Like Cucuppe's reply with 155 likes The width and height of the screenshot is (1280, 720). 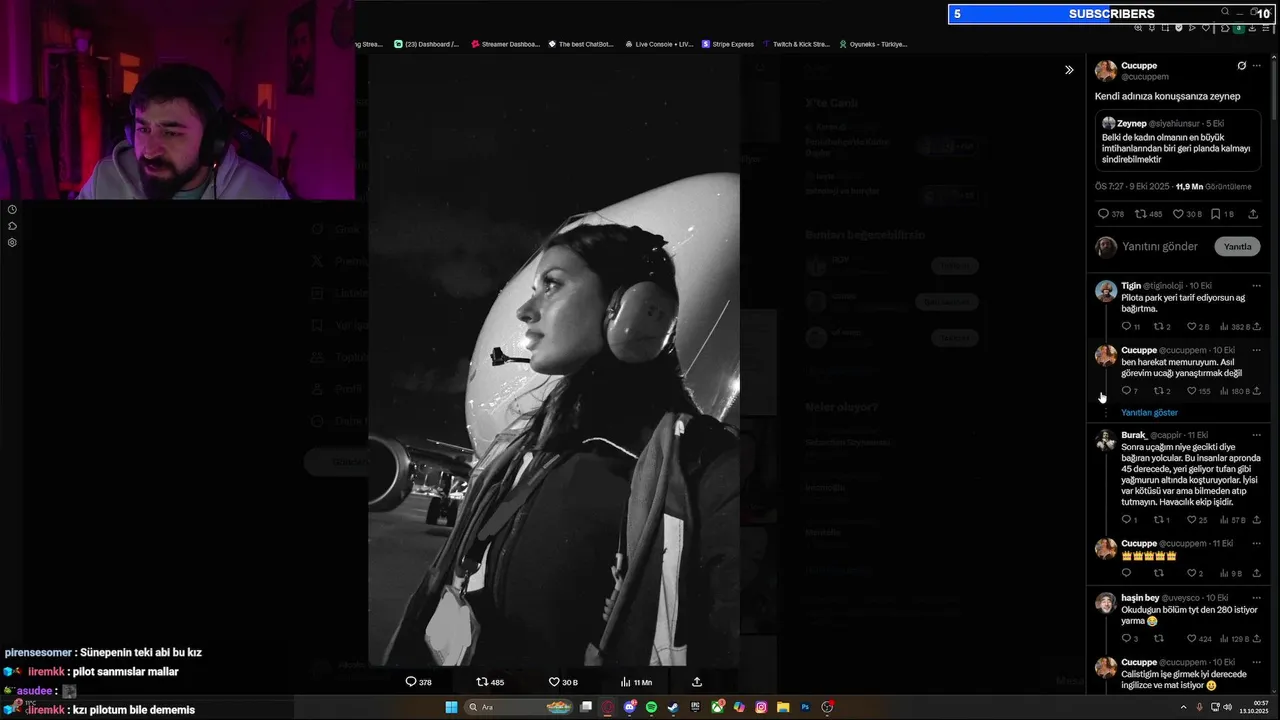1192,391
